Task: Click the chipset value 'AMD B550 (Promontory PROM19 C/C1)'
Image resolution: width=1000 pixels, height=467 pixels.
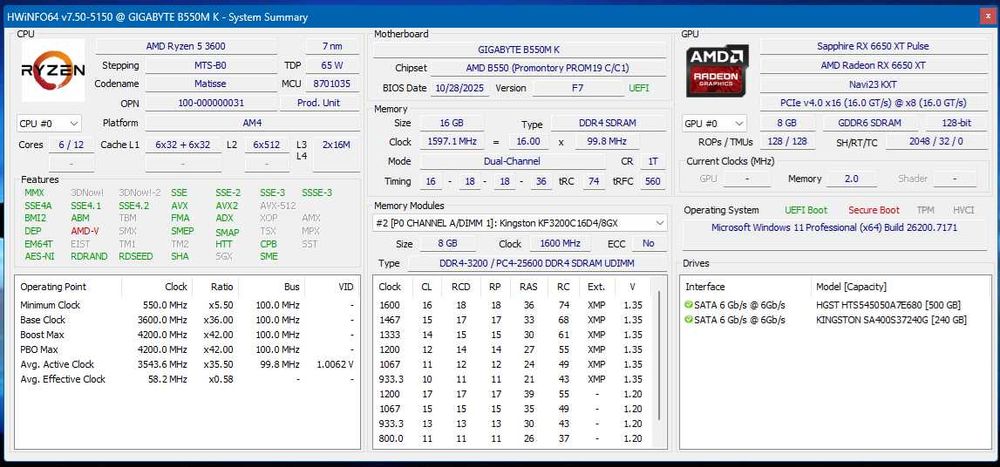Action: tap(547, 68)
